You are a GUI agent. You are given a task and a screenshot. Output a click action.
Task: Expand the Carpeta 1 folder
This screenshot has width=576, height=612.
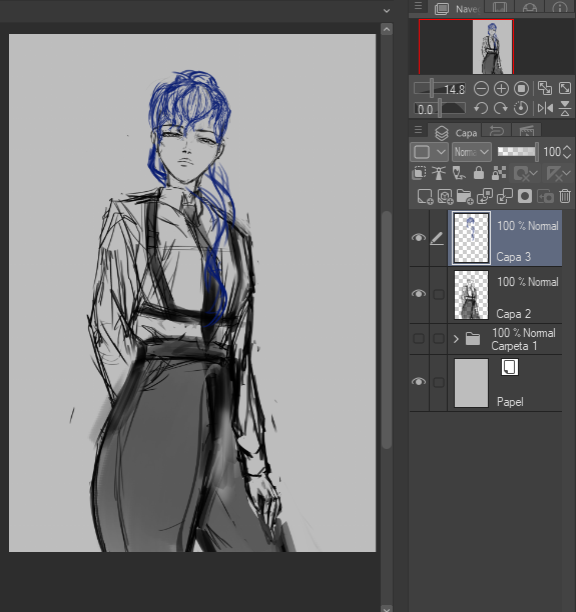pyautogui.click(x=456, y=339)
